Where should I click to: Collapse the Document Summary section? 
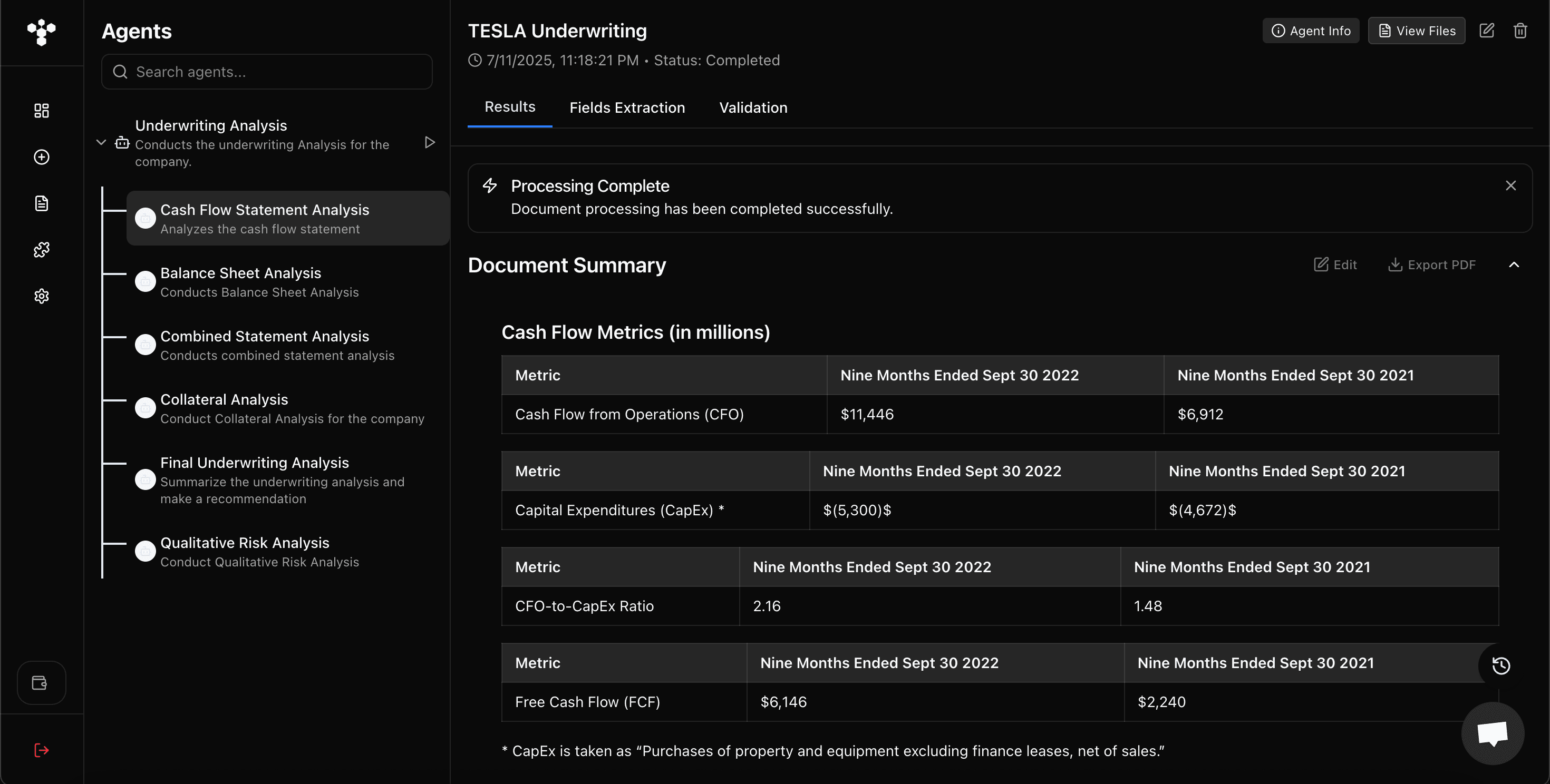point(1514,264)
